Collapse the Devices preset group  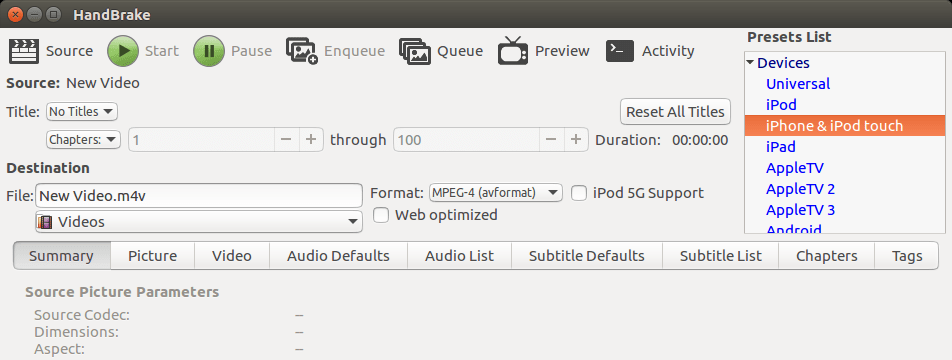click(750, 63)
